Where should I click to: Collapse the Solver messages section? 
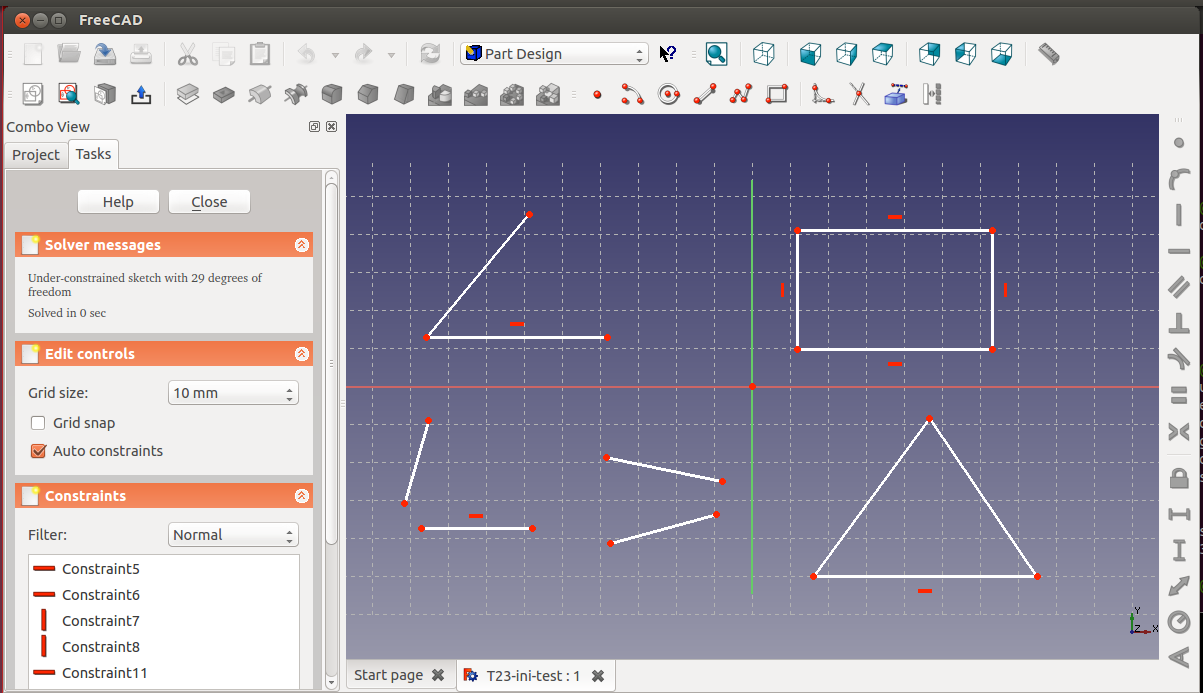click(x=301, y=245)
